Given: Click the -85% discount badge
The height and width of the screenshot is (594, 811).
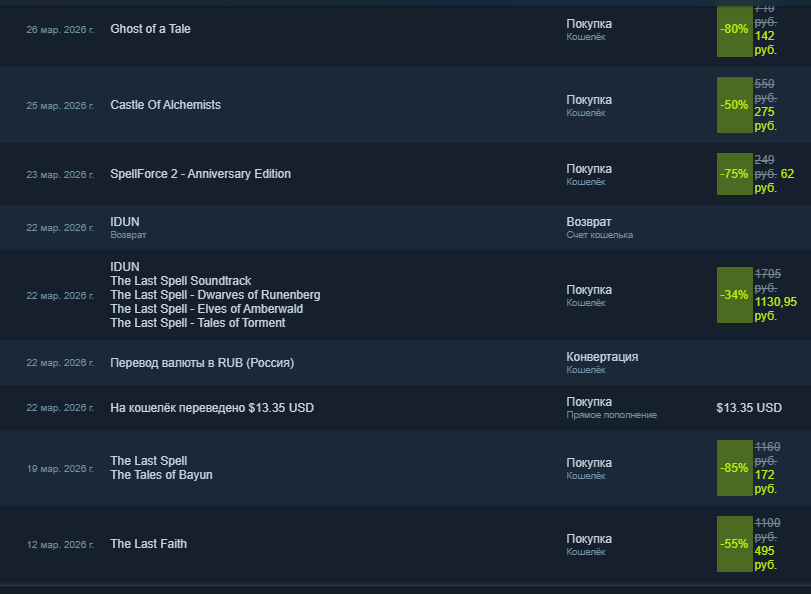Looking at the screenshot, I should click(x=734, y=468).
